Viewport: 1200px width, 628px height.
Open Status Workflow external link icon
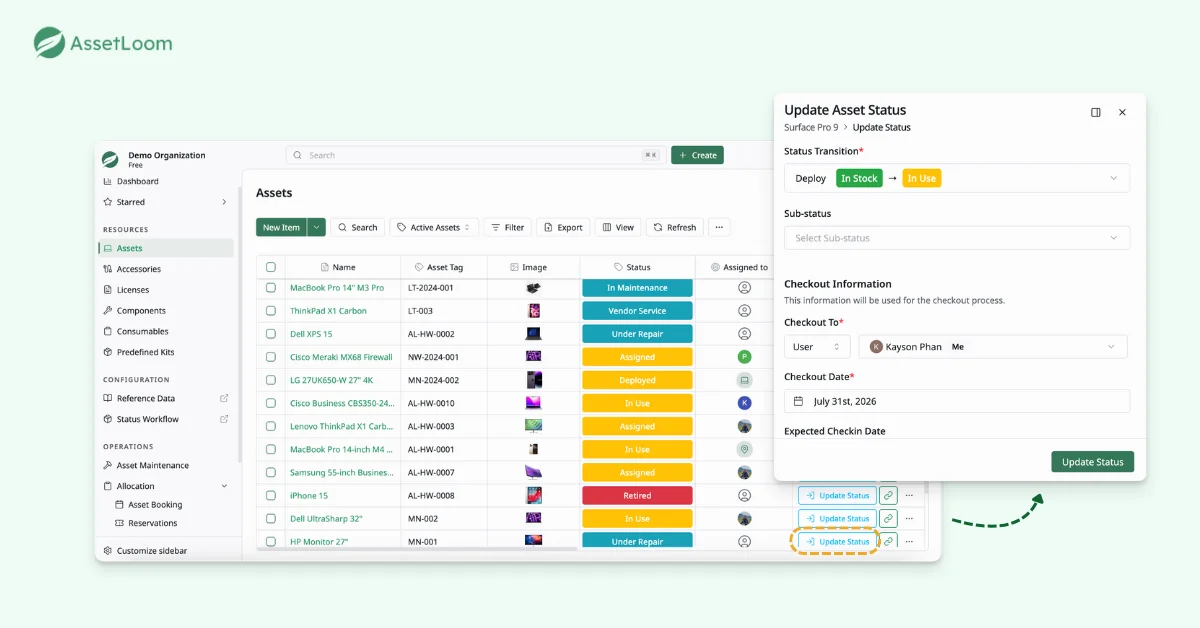224,419
